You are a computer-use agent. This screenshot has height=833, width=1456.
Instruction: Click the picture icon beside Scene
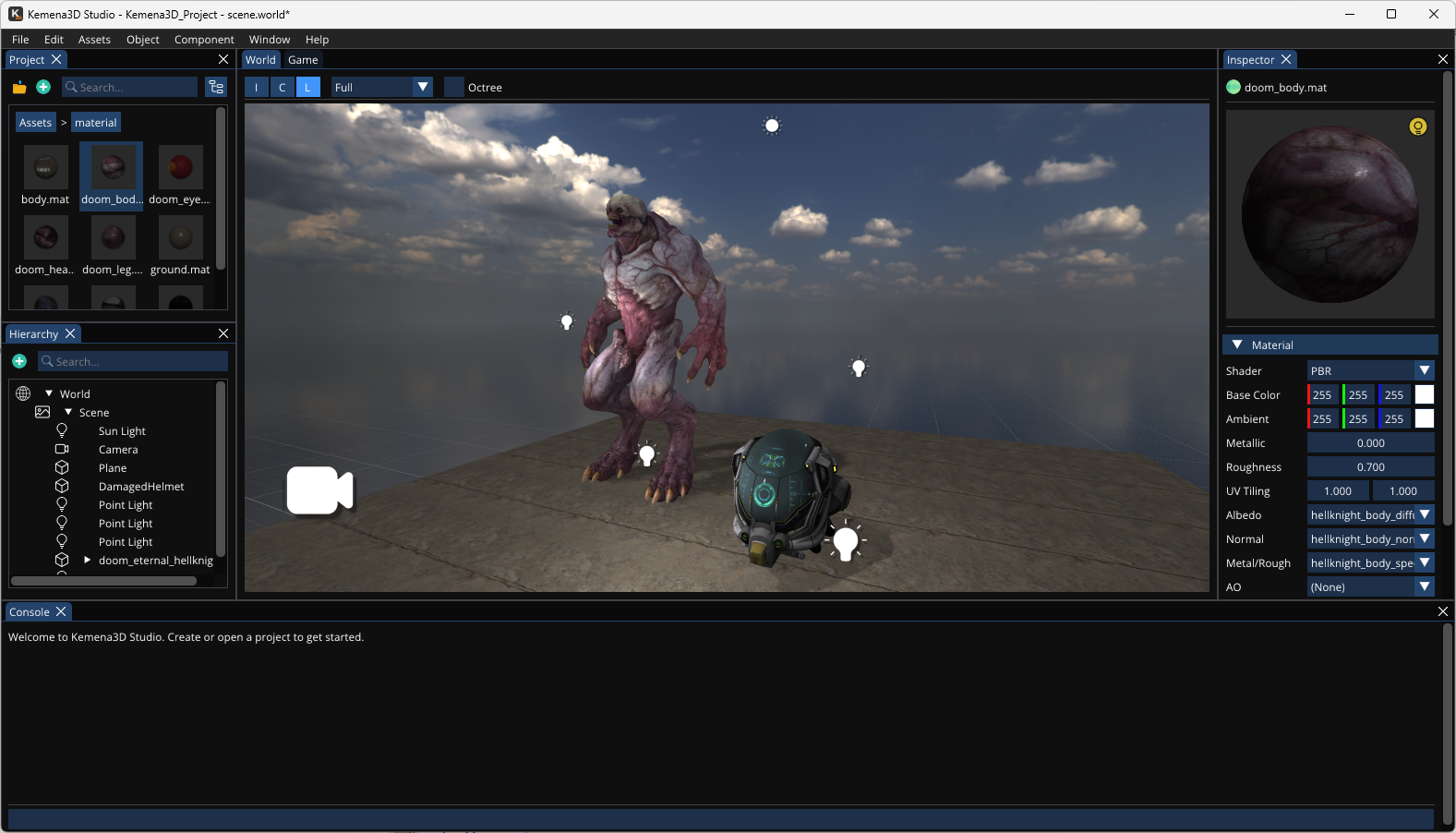(x=42, y=412)
